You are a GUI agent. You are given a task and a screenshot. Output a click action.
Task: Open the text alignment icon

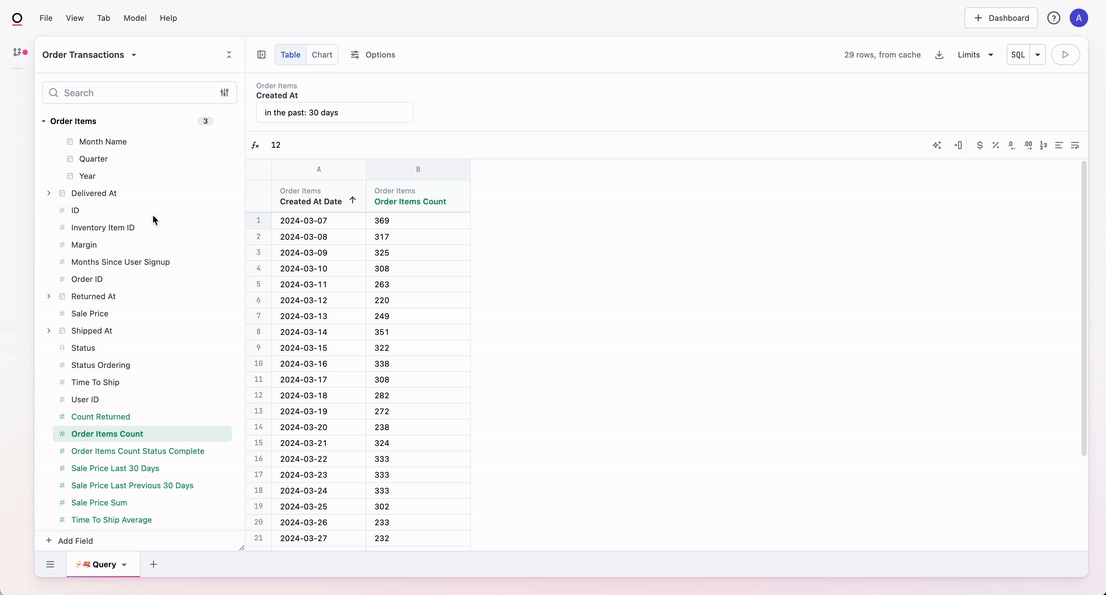pyautogui.click(x=1059, y=145)
